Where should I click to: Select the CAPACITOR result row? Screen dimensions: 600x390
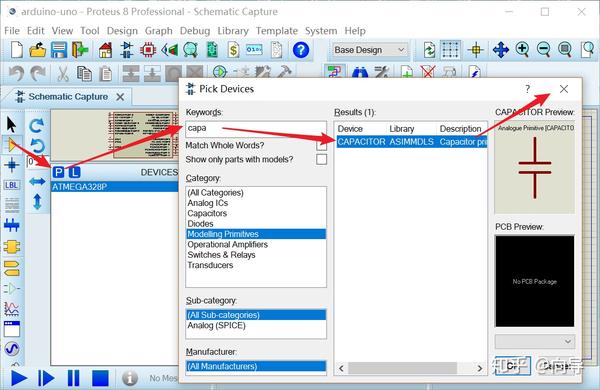pos(412,142)
